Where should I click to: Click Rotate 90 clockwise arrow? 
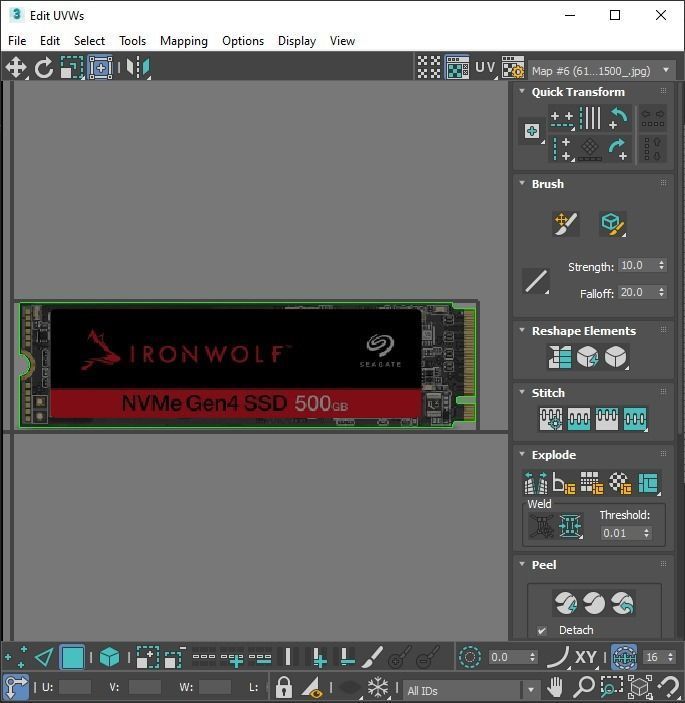(619, 149)
